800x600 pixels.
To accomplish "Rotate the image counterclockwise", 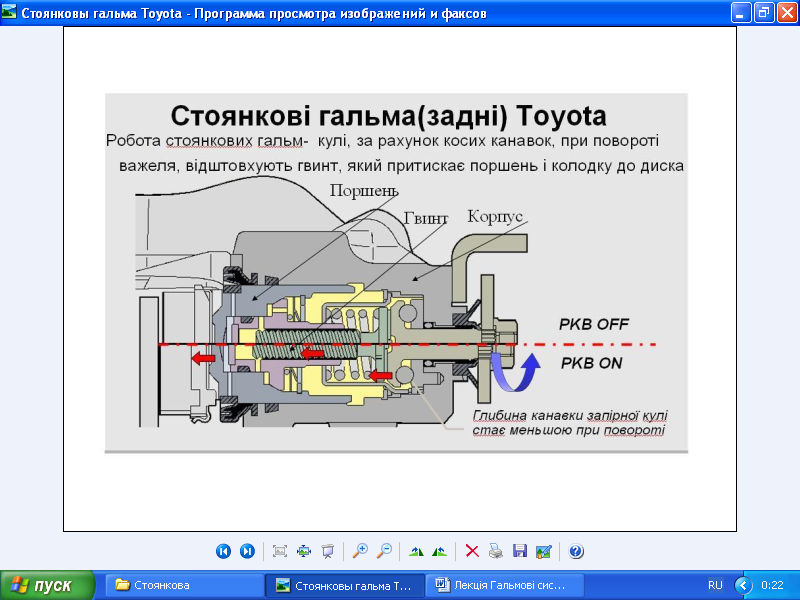I will coord(439,551).
